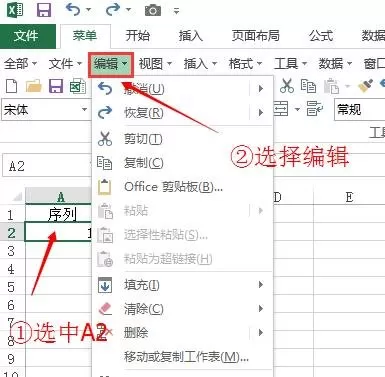Viewport: 385px width, 377px height.
Task: Choose 剪切(T) from the edit menu
Action: (183, 138)
